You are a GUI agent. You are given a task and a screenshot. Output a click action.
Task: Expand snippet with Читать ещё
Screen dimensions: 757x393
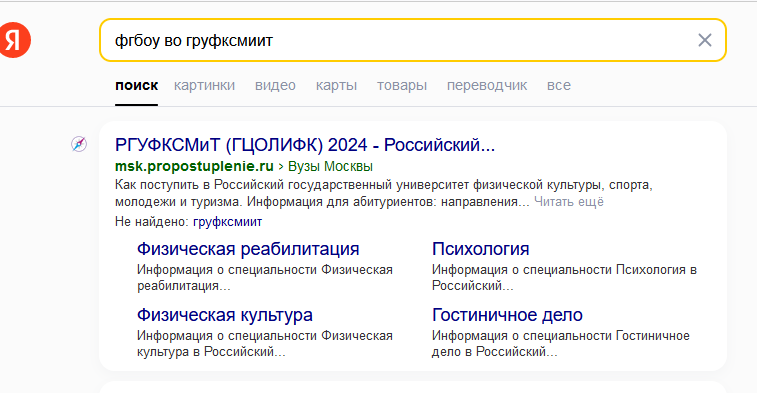click(569, 202)
